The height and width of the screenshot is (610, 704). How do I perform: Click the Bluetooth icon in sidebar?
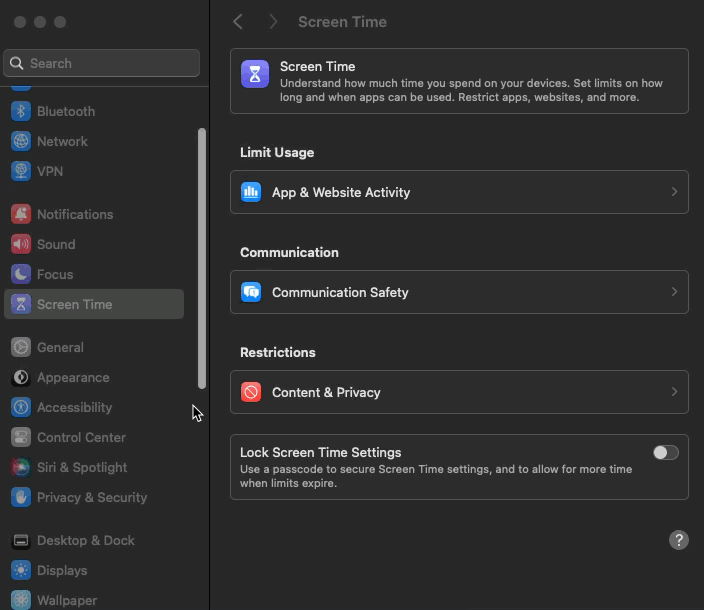pyautogui.click(x=21, y=111)
